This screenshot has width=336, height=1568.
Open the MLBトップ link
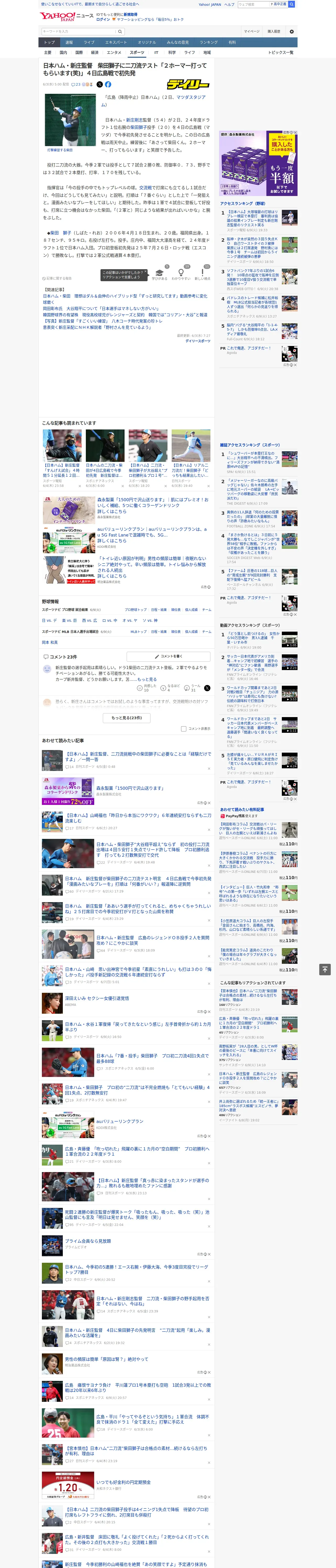point(138,632)
